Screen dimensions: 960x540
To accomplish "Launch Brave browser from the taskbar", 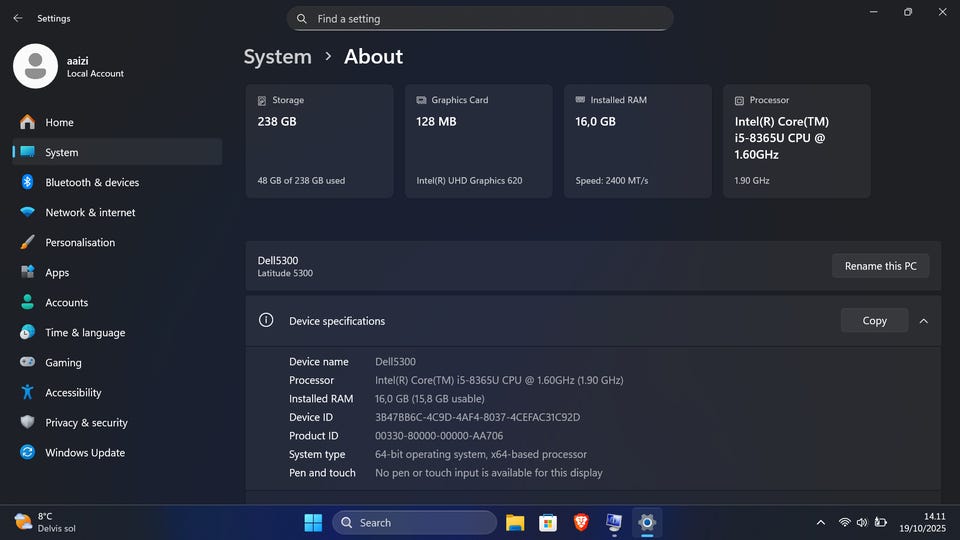I will (581, 522).
